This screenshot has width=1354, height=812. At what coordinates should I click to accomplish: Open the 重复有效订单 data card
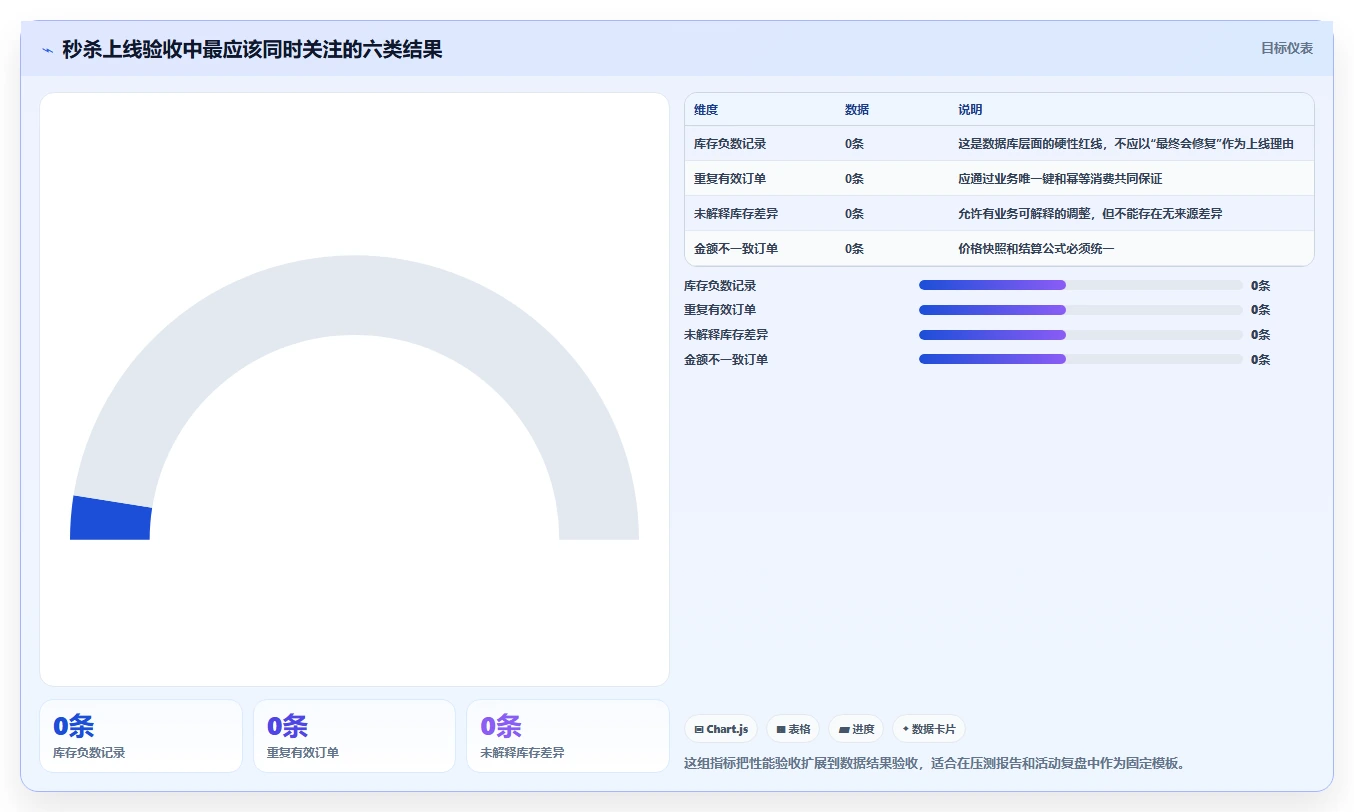pos(354,736)
